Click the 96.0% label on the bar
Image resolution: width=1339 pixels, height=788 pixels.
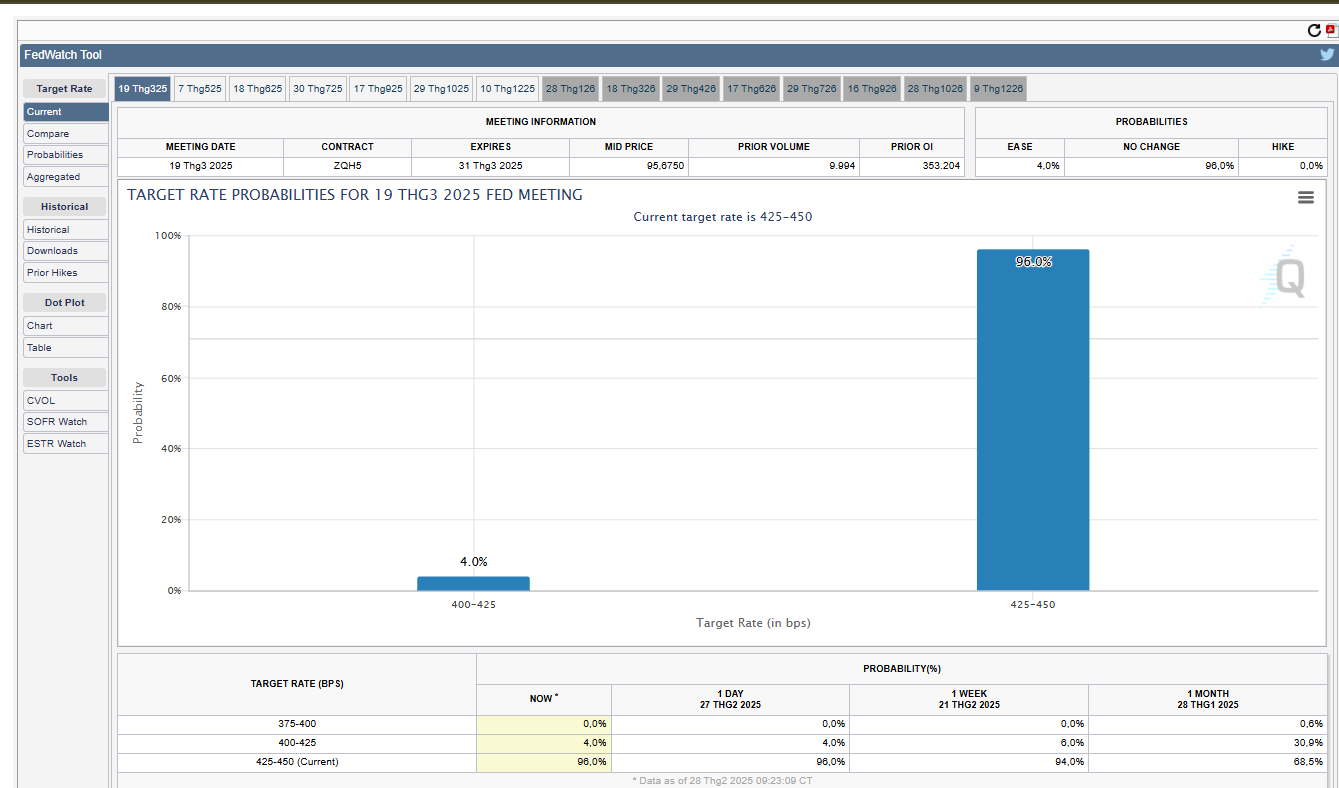(1033, 262)
